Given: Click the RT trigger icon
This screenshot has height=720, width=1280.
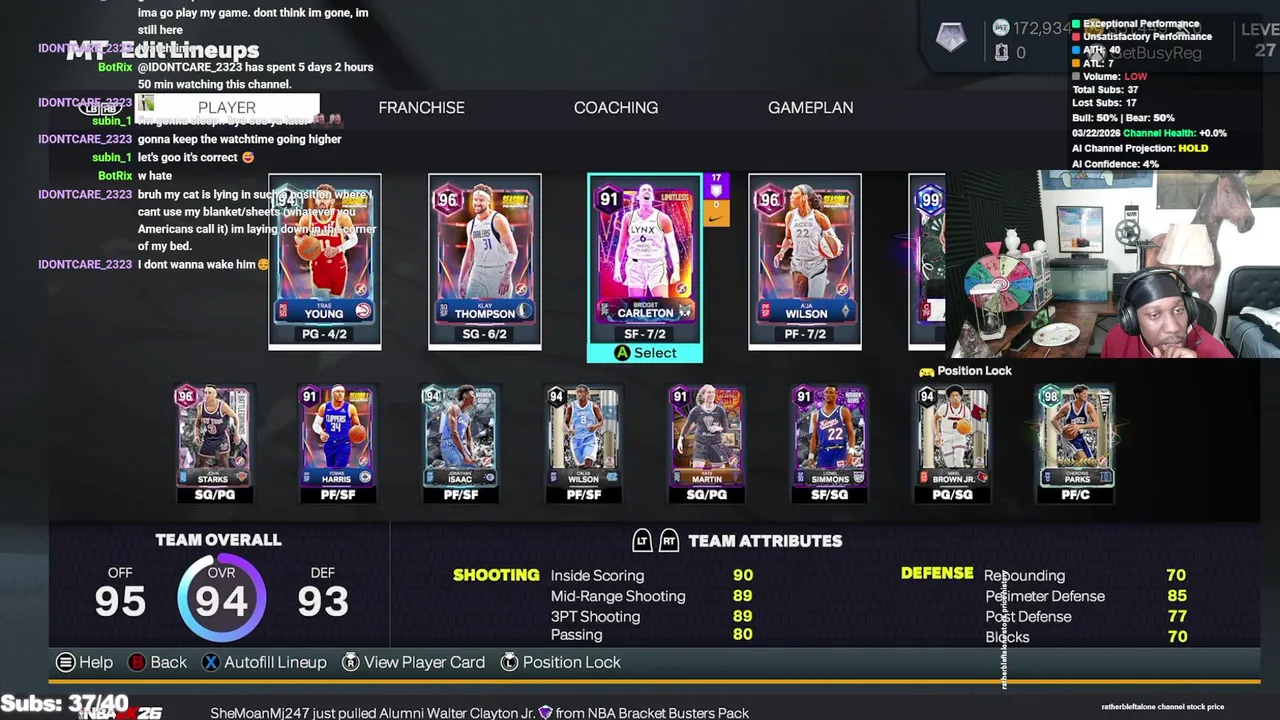Looking at the screenshot, I should (669, 541).
